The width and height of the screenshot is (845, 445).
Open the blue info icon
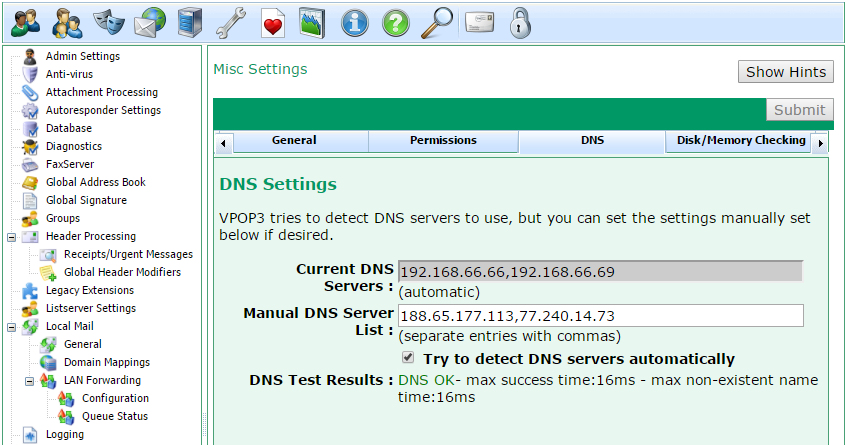tap(355, 22)
